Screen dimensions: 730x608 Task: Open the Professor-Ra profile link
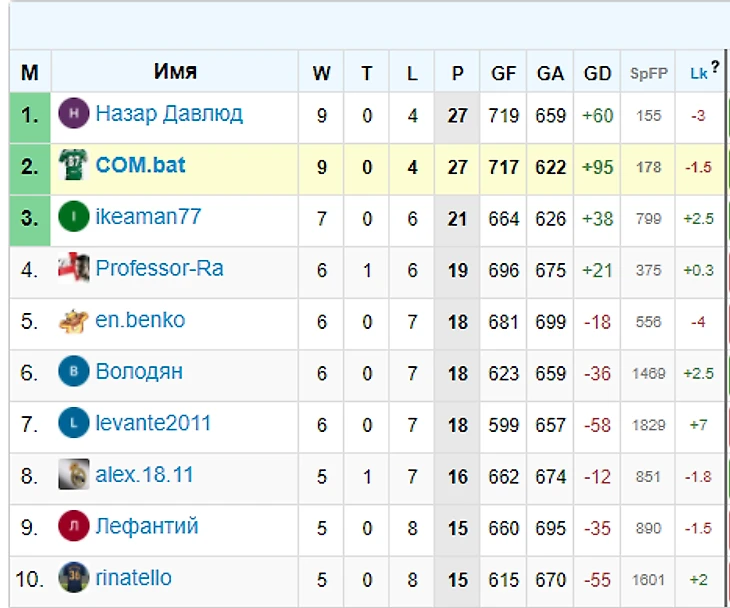[x=159, y=269]
